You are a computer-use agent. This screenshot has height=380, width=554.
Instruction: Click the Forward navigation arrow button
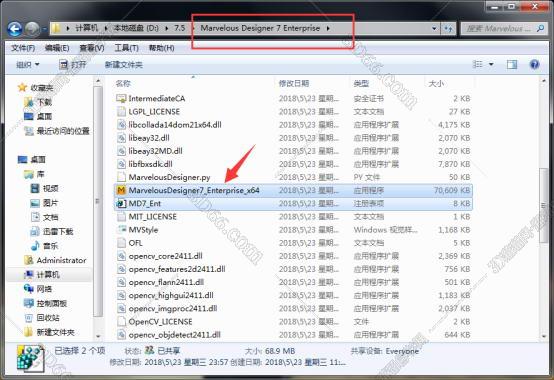click(33, 29)
